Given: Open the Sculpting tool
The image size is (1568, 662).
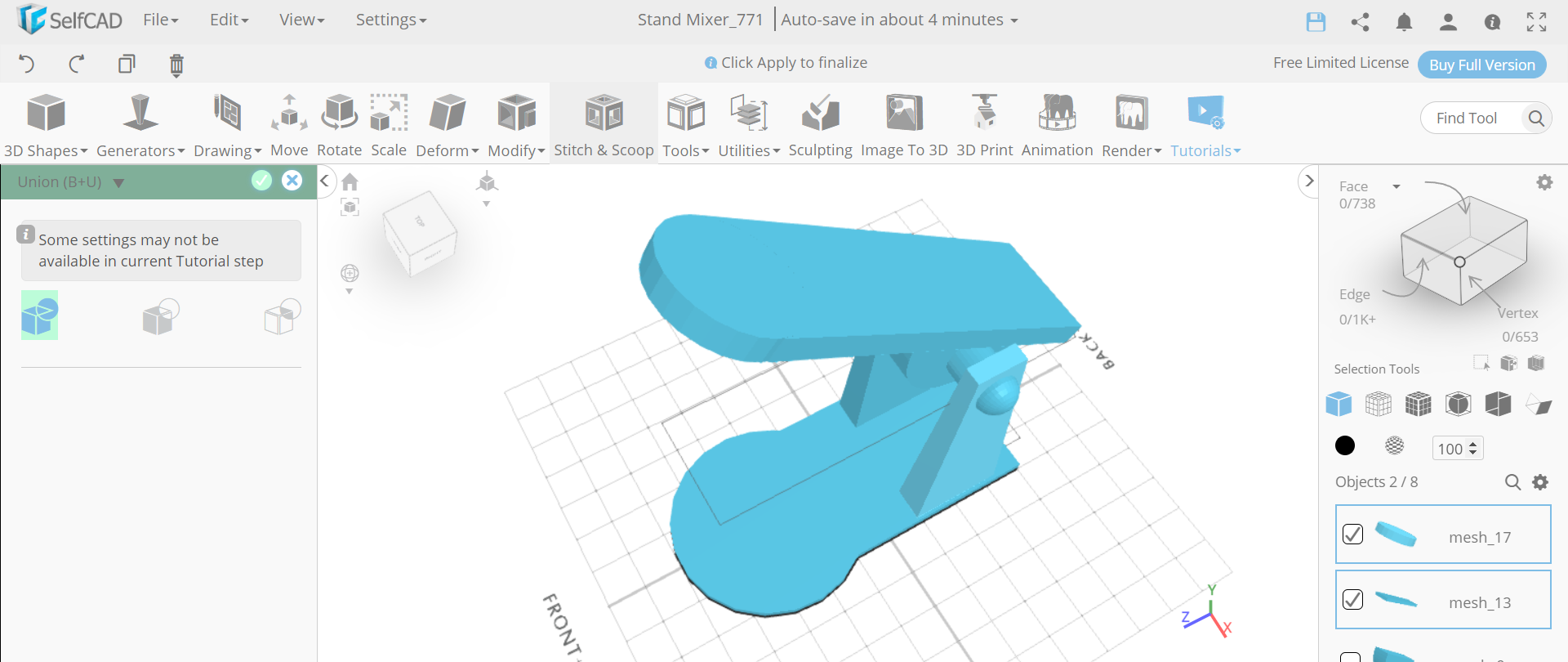Looking at the screenshot, I should click(820, 125).
